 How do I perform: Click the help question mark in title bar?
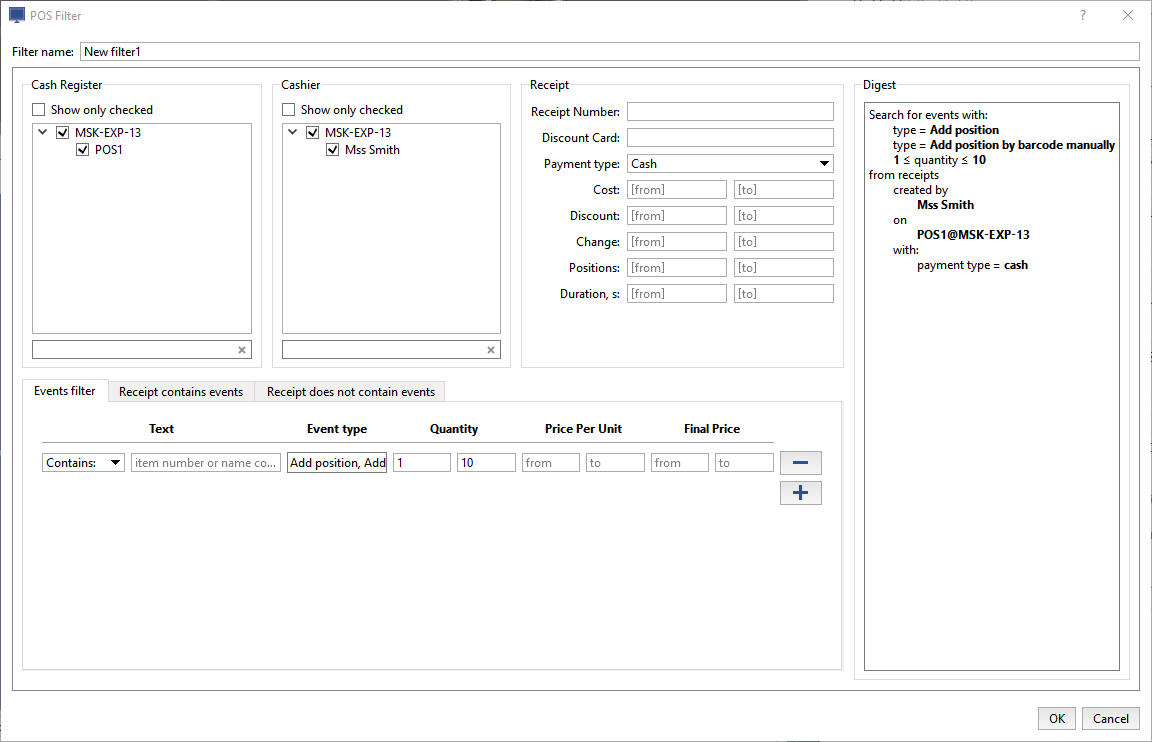[1083, 15]
